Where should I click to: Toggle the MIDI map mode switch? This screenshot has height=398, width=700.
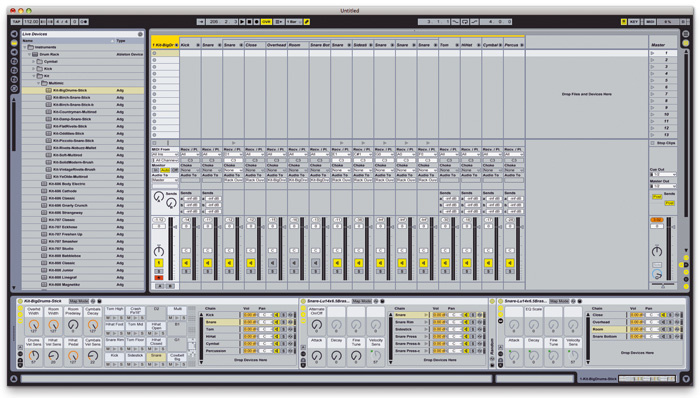650,21
